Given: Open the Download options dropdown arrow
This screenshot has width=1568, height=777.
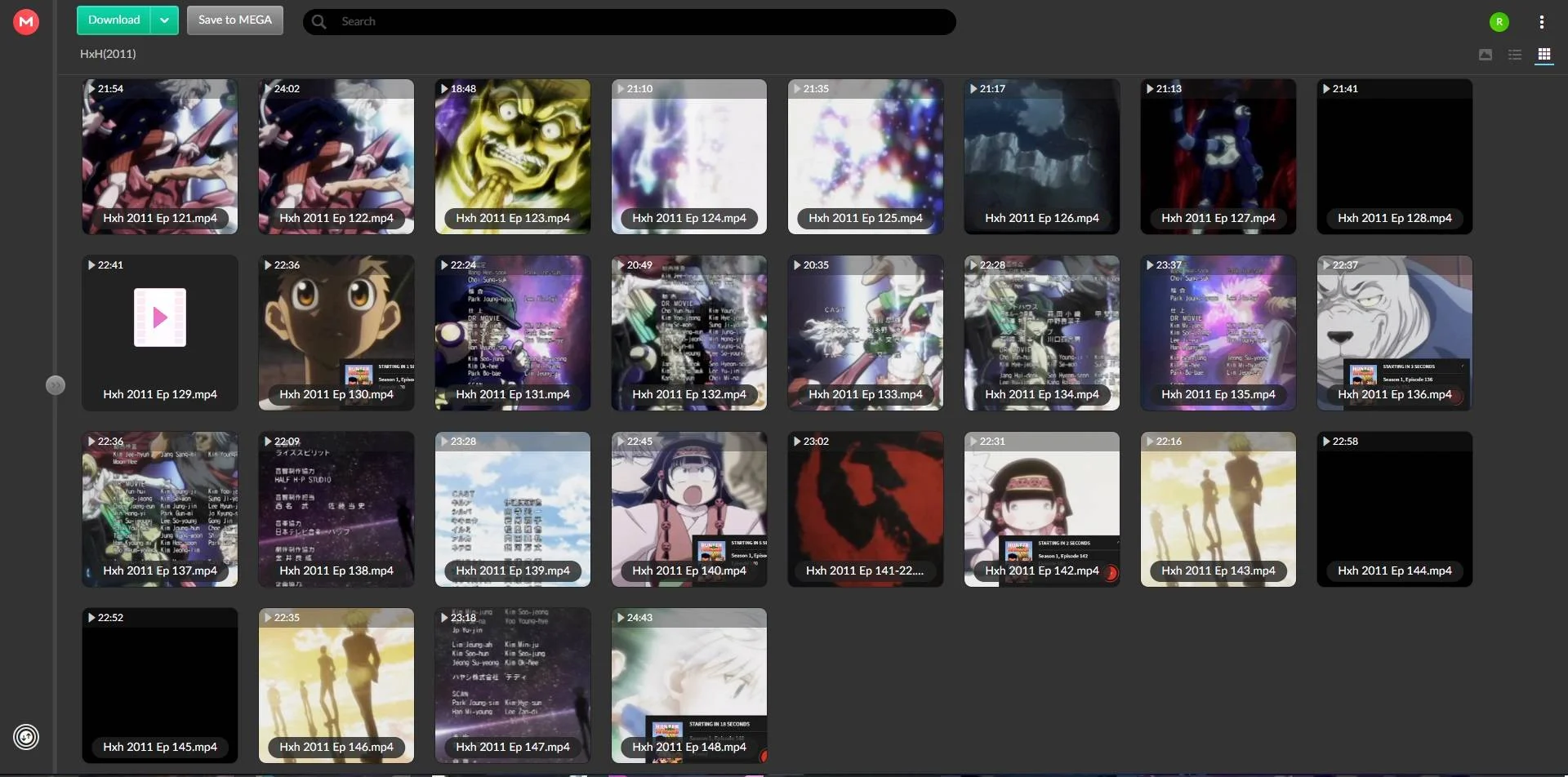Looking at the screenshot, I should (x=164, y=20).
